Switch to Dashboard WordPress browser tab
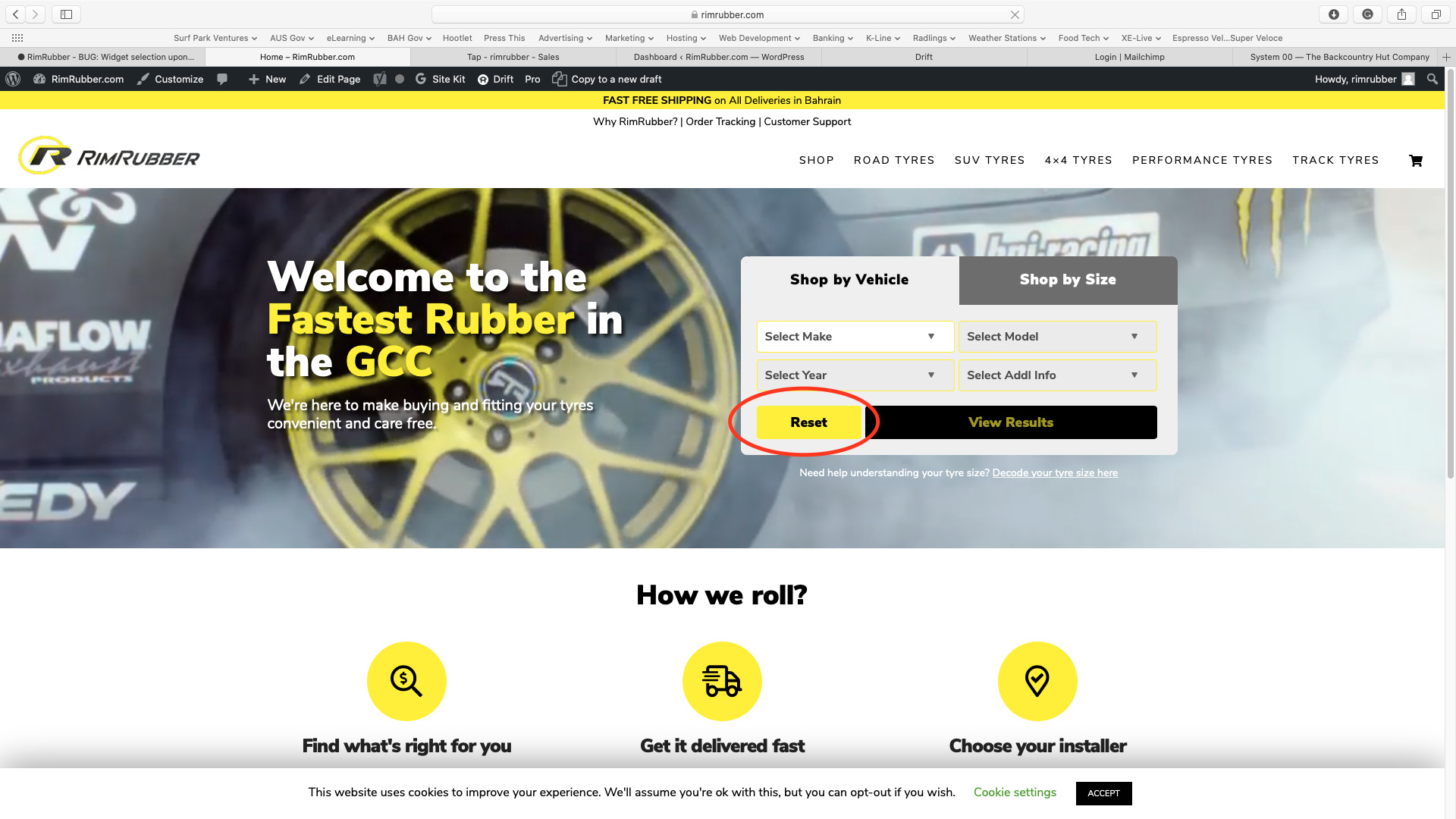 [x=719, y=57]
